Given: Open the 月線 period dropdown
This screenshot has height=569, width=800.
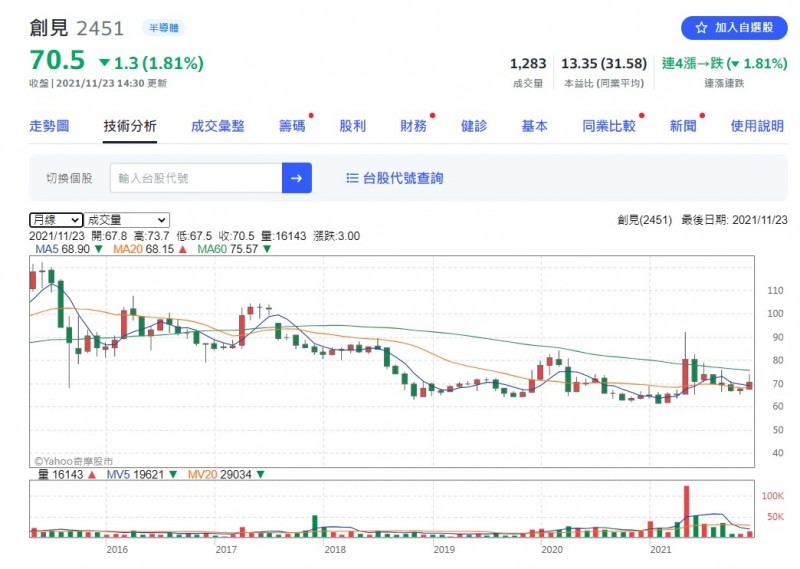Looking at the screenshot, I should coord(56,220).
